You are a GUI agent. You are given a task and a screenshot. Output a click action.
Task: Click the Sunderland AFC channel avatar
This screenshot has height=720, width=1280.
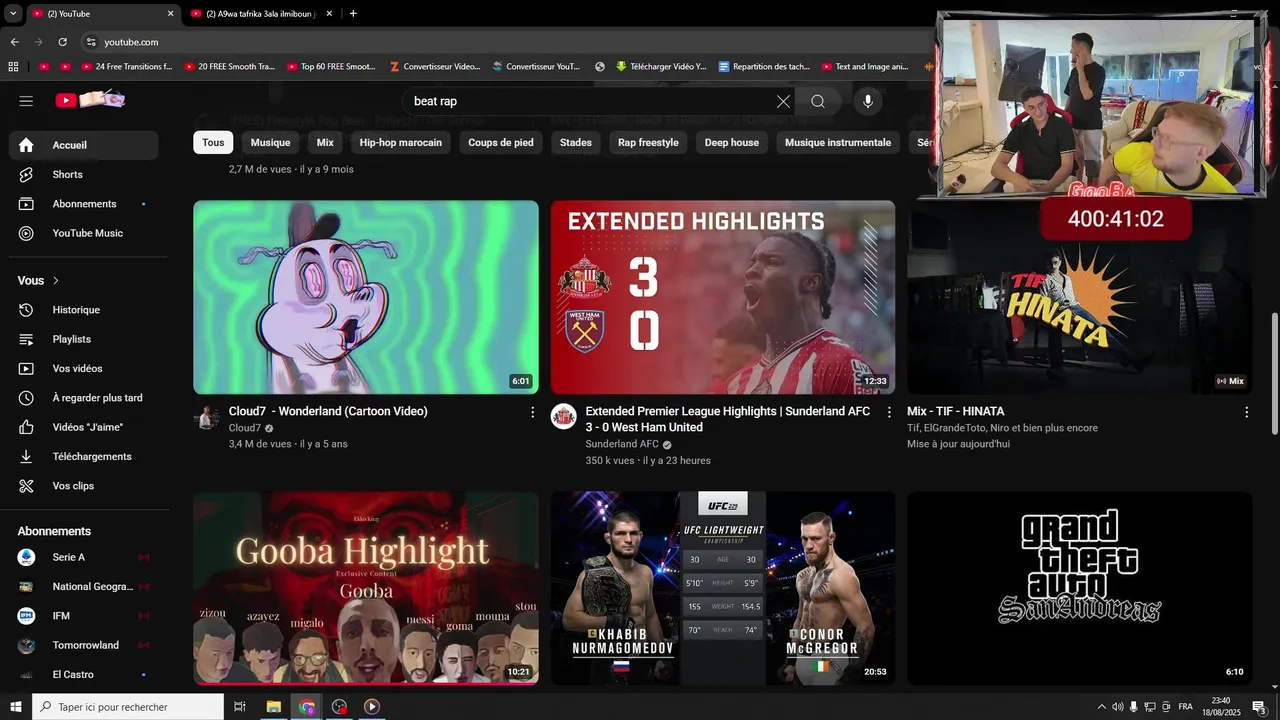tap(564, 417)
